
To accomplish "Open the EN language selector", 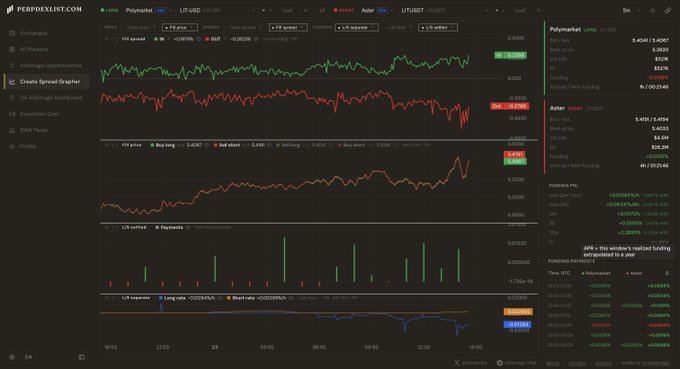I will [x=28, y=357].
